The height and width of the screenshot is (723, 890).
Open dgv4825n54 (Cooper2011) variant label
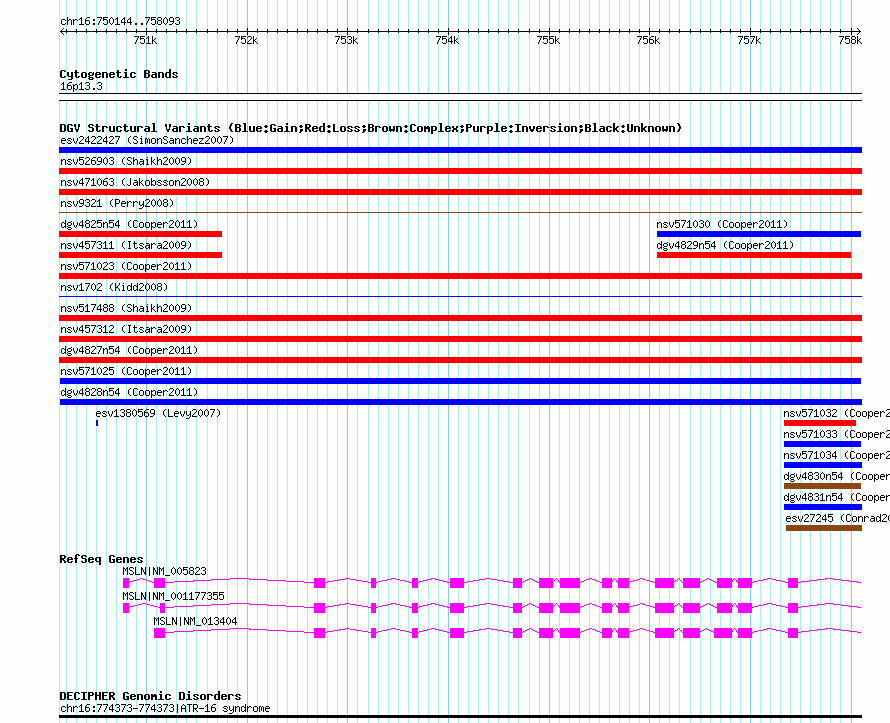tap(129, 224)
